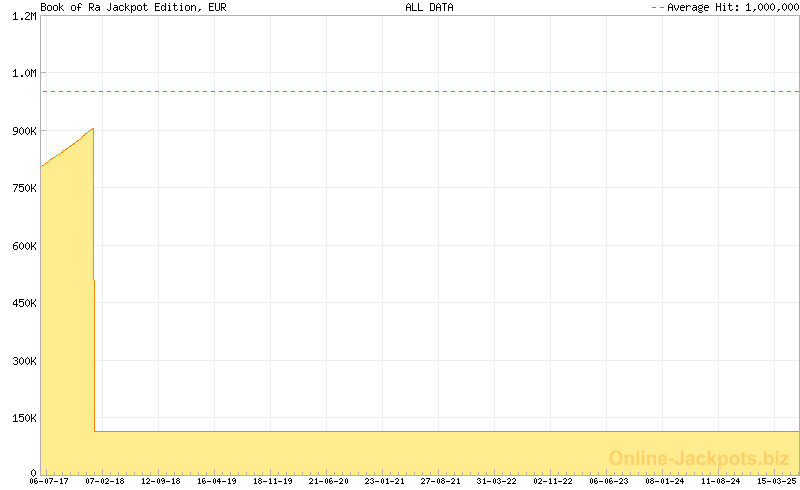
Task: Select the 06-07-17 date label
Action: [x=48, y=481]
